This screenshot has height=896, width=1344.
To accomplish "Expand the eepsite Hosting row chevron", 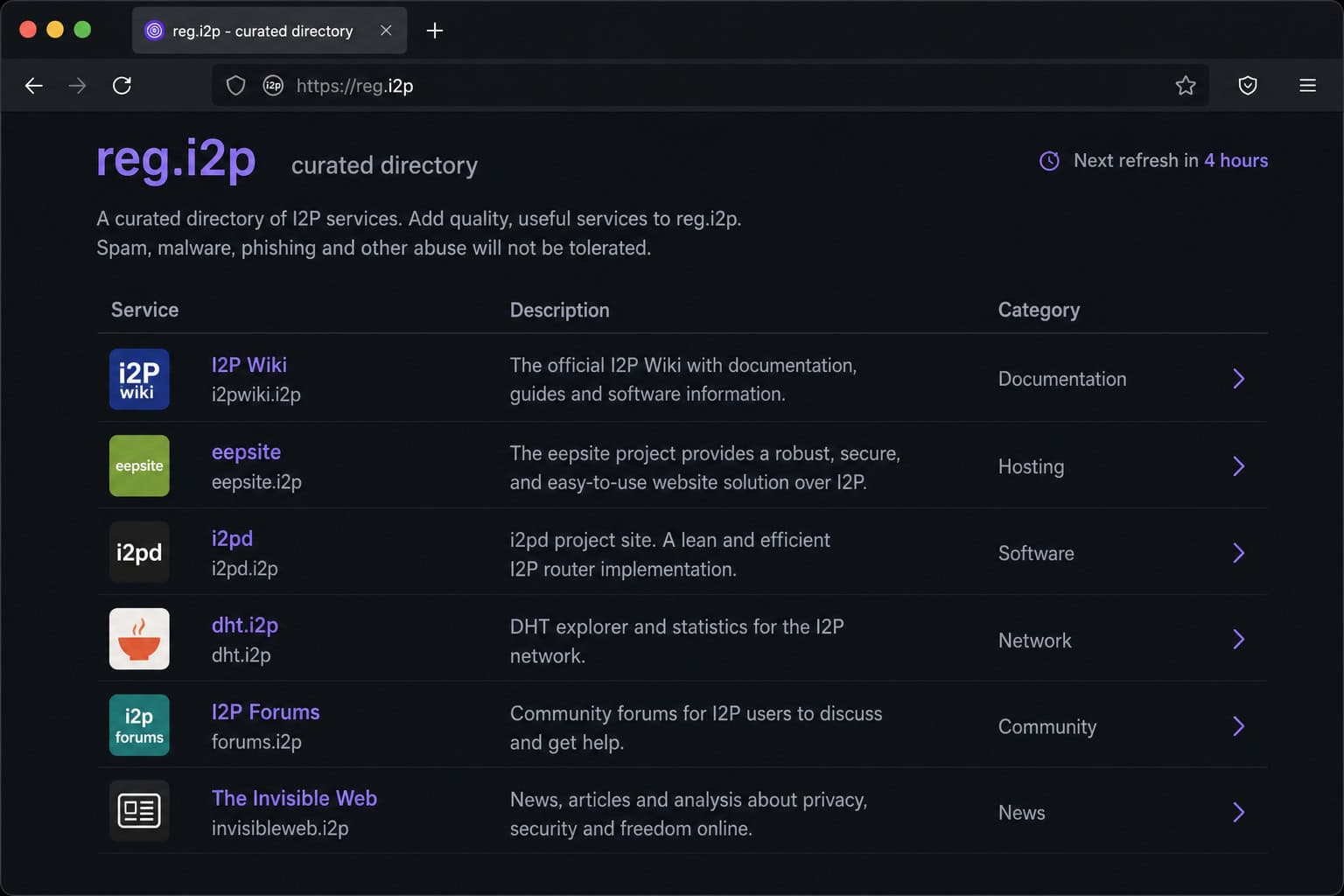I will click(x=1239, y=465).
